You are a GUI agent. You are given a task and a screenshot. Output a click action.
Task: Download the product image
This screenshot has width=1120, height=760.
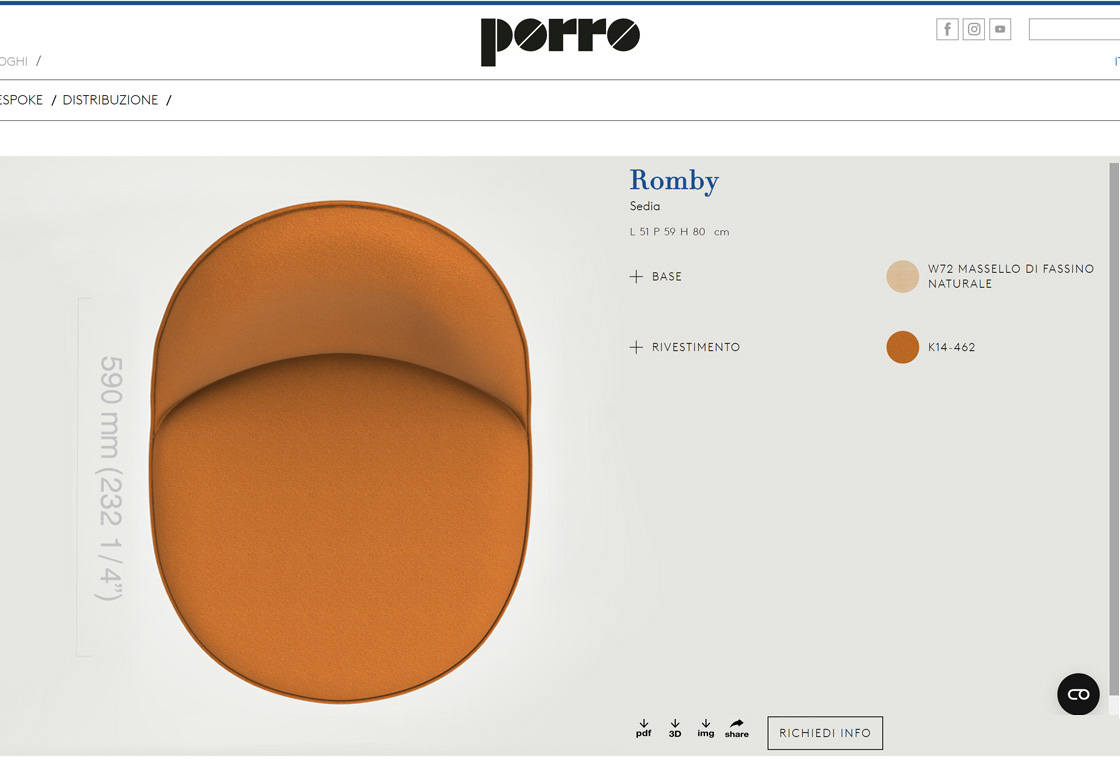pos(706,728)
